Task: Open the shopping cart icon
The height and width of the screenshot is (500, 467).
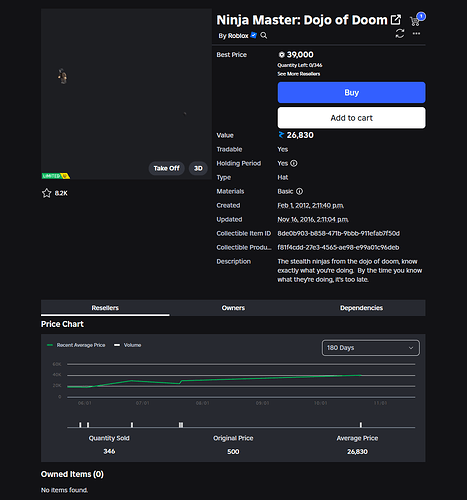Action: (x=415, y=21)
